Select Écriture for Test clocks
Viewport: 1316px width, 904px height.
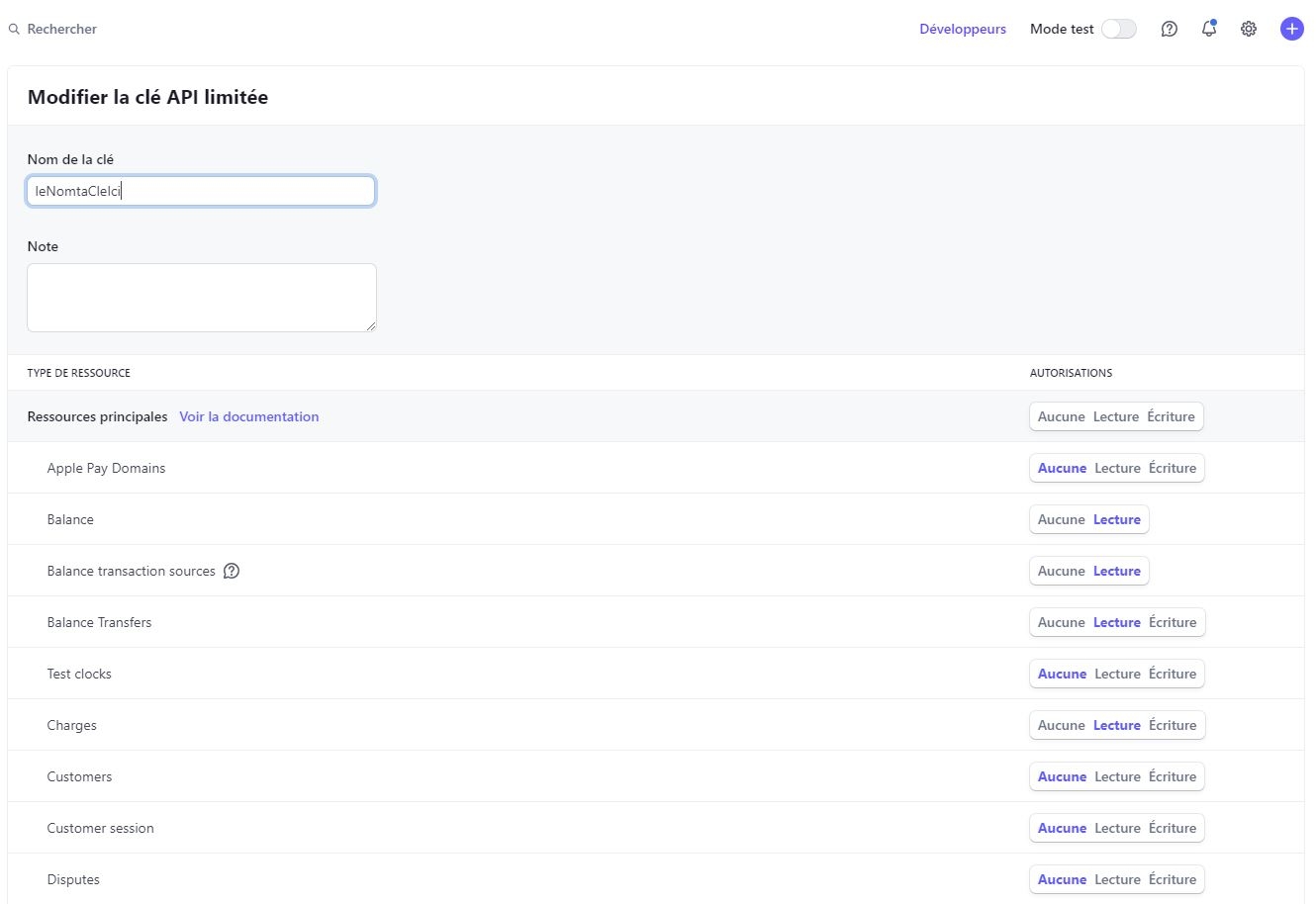tap(1173, 674)
